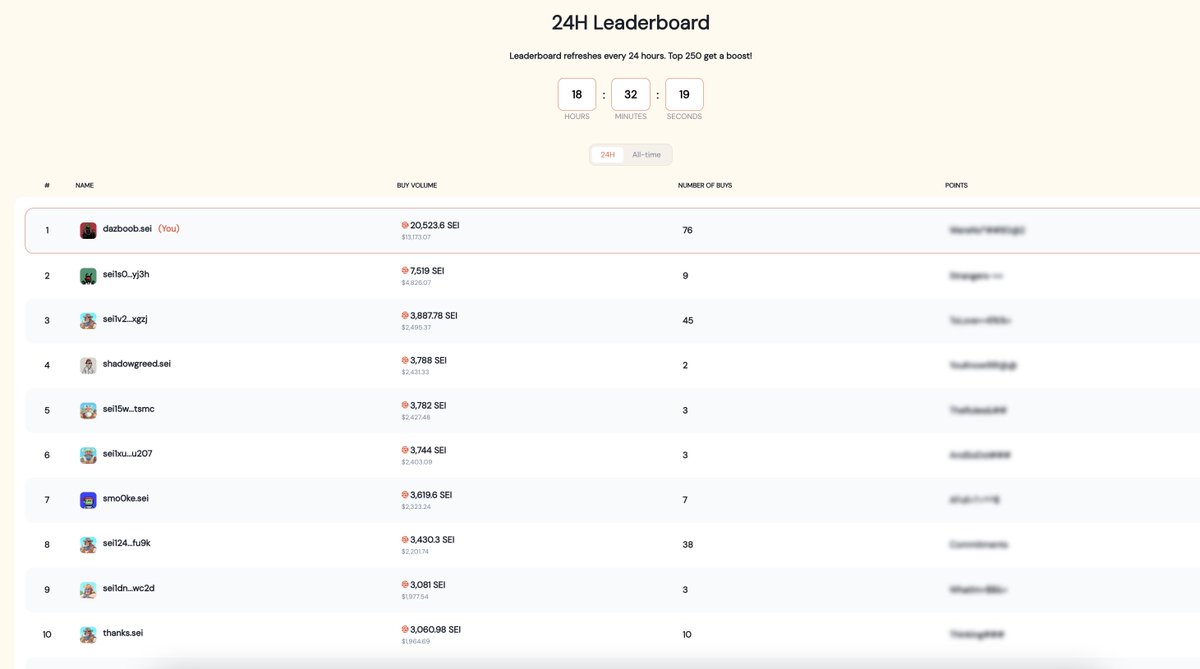The height and width of the screenshot is (669, 1200).
Task: Click SEI coin icon beside 3,782 SEI
Action: coord(405,405)
